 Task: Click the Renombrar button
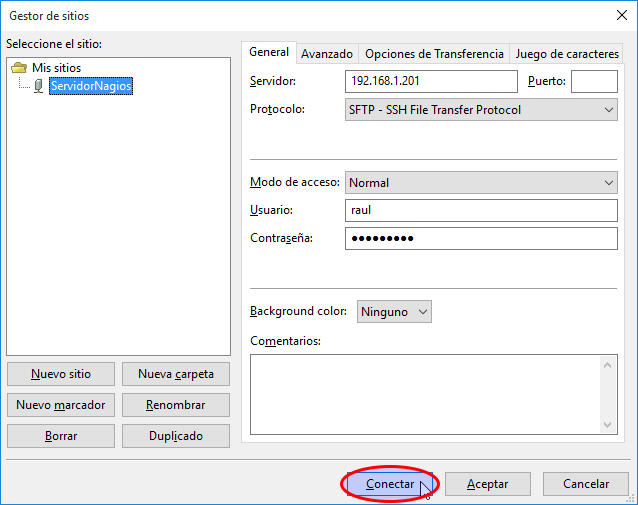click(176, 405)
